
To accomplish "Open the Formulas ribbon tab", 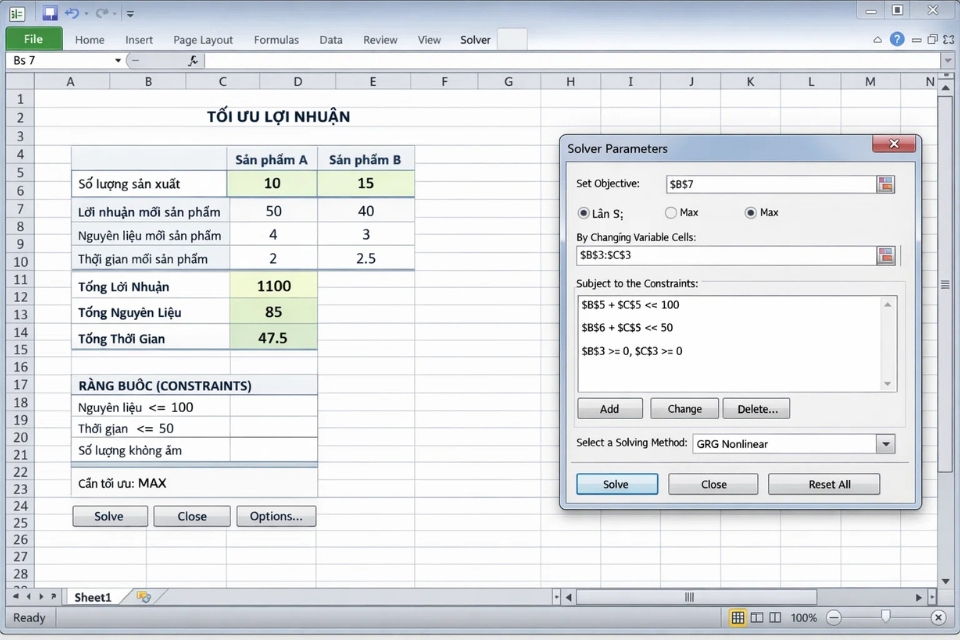I will (x=276, y=39).
